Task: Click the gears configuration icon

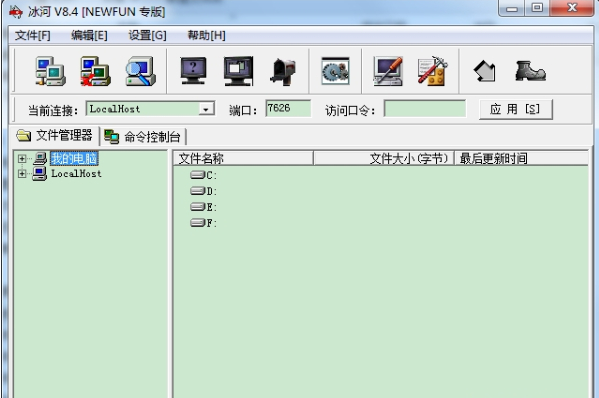Action: pyautogui.click(x=335, y=71)
